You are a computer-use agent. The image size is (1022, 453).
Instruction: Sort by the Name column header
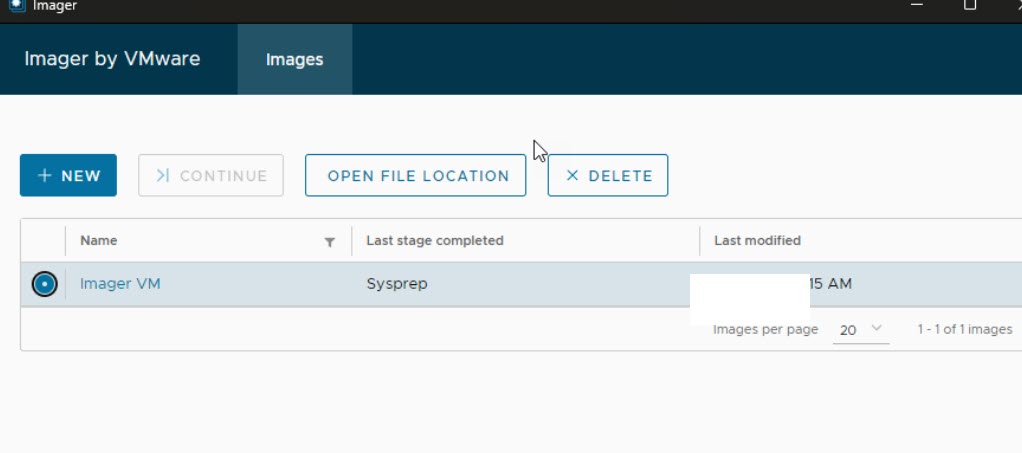(x=98, y=241)
